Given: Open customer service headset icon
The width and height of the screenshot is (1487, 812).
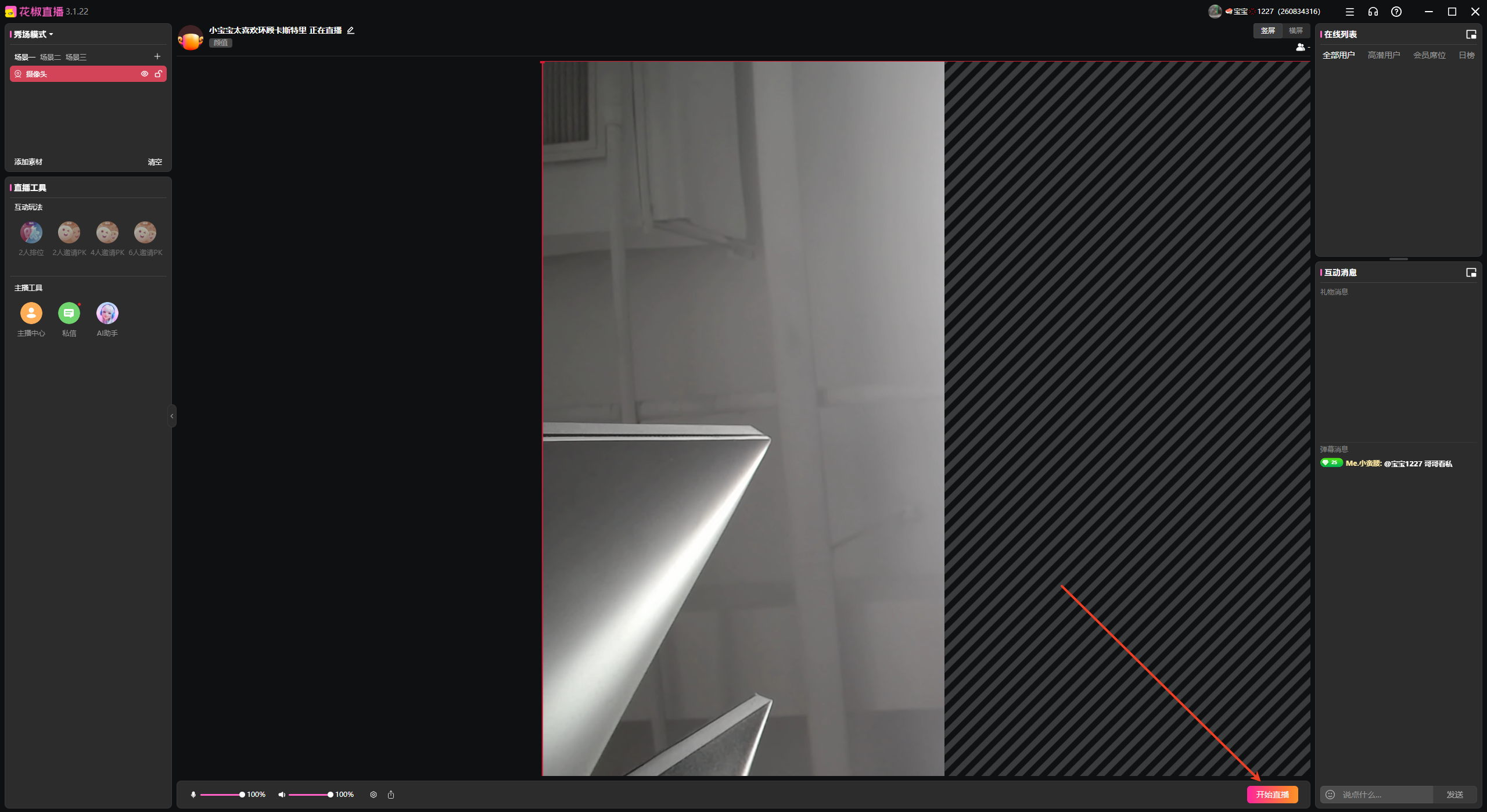Looking at the screenshot, I should click(1373, 12).
